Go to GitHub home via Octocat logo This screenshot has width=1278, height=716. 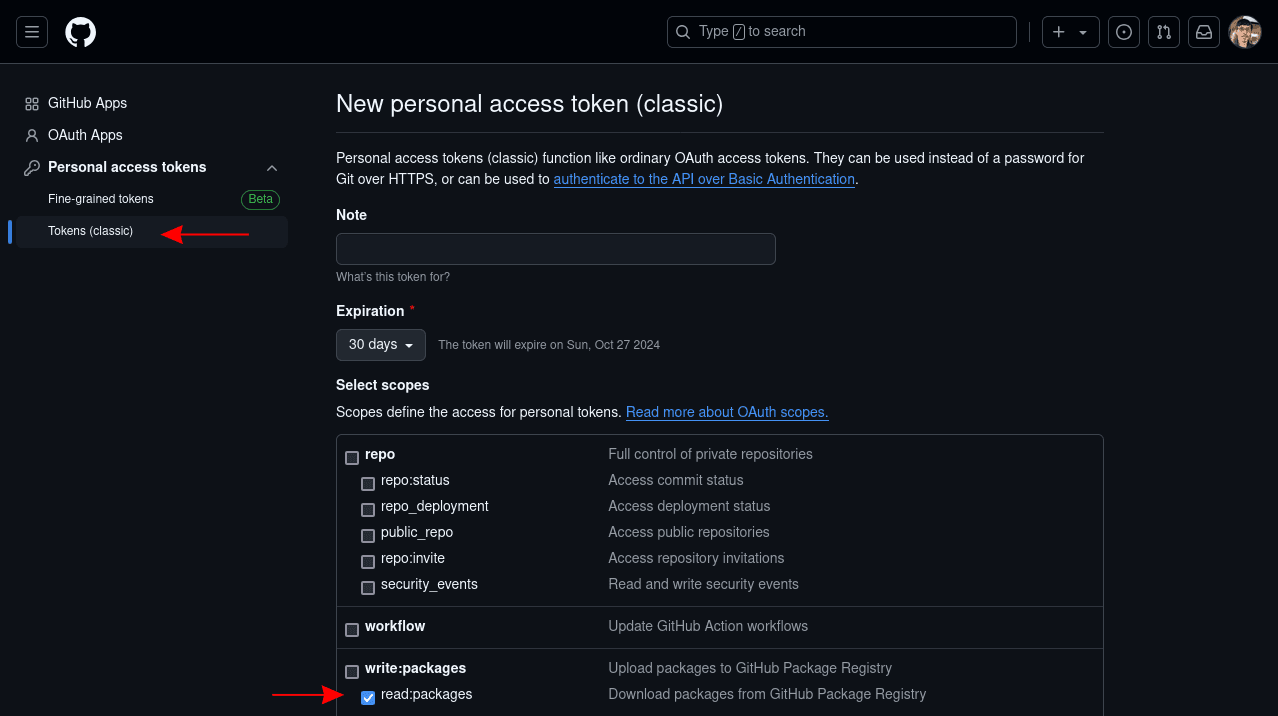click(81, 32)
